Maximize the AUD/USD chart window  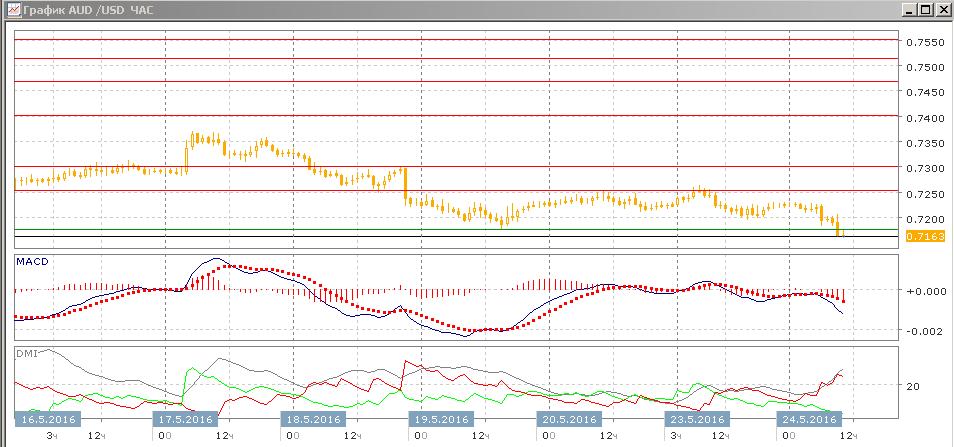point(925,9)
